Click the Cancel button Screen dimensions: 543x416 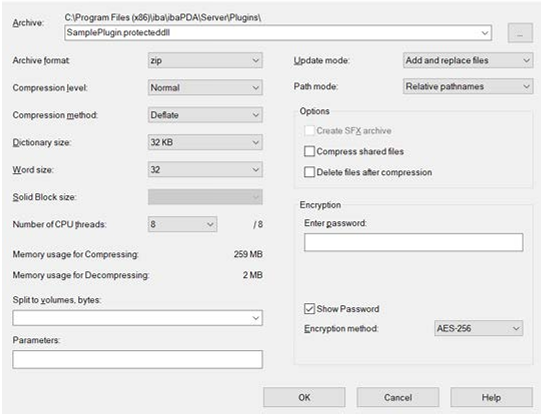coord(398,397)
